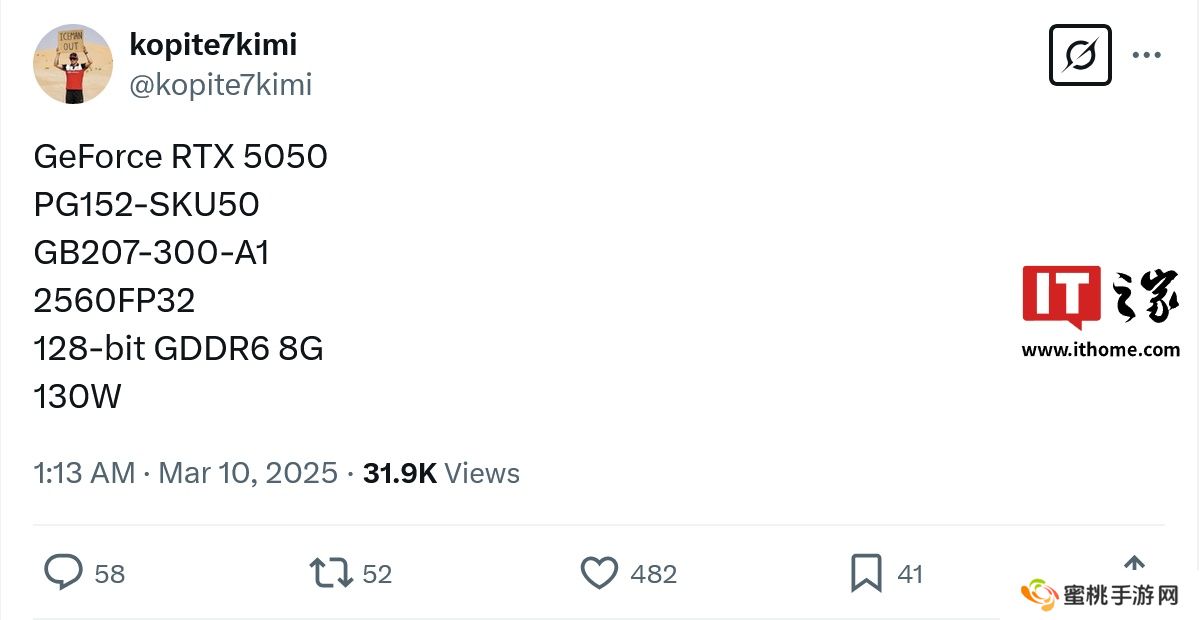Click the red IT Home logo

click(x=1061, y=296)
